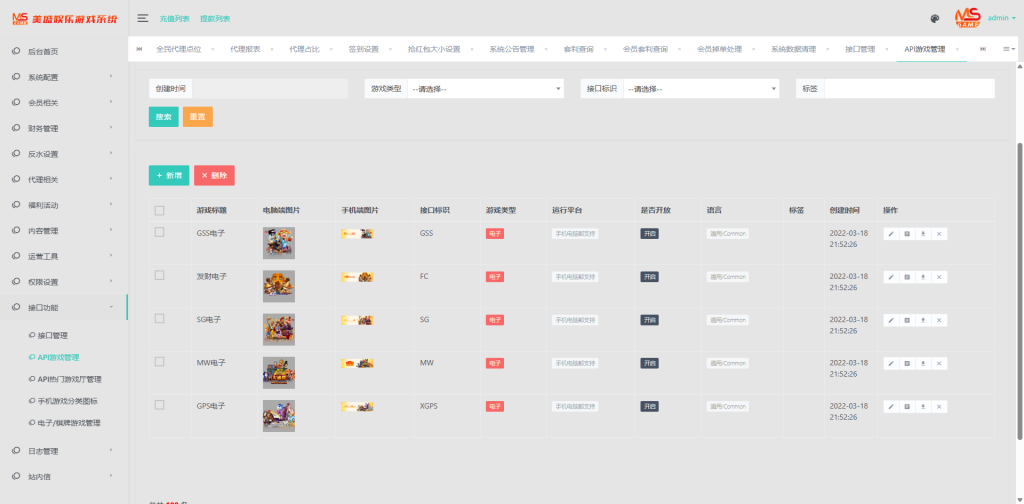Click the download icon for SG电子 row

pyautogui.click(x=923, y=320)
